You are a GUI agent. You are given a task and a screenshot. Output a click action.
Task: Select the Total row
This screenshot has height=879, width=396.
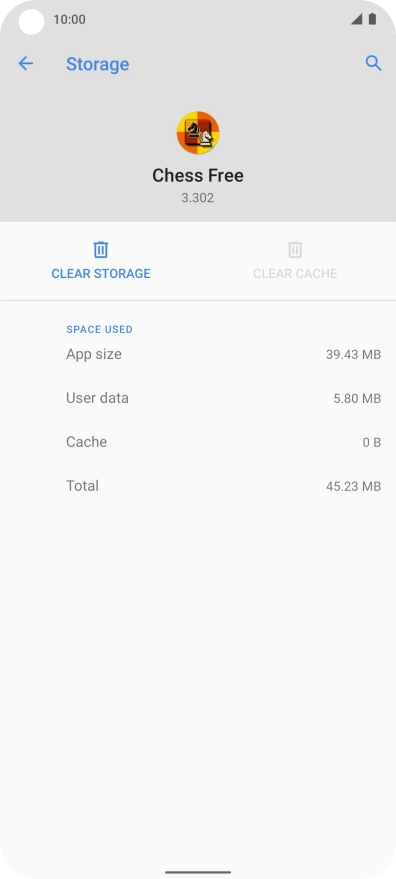point(223,485)
